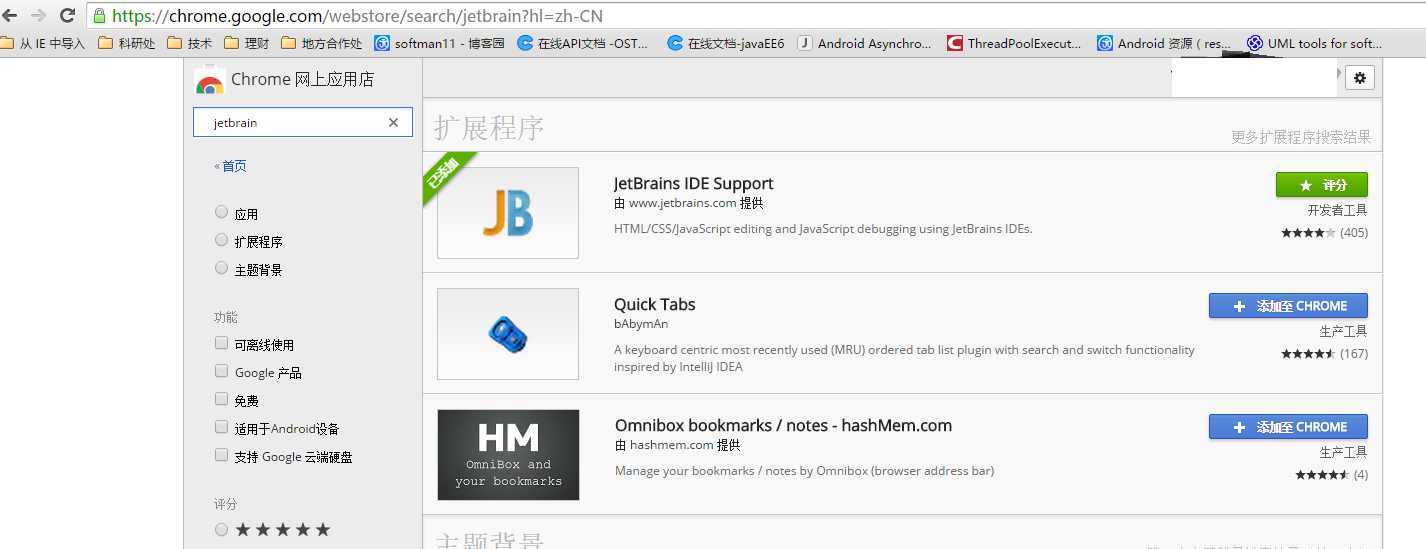The height and width of the screenshot is (549, 1426).
Task: Open the 理财 bookmarks folder
Action: click(247, 43)
